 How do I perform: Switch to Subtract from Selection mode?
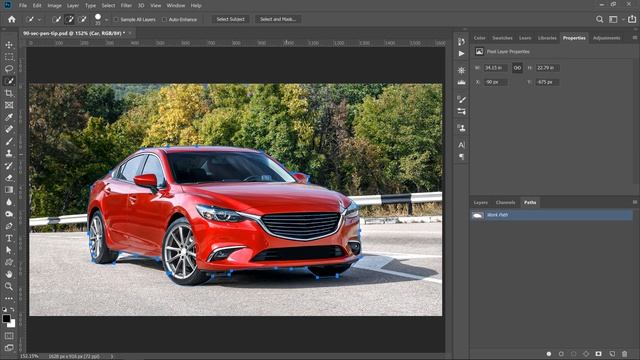point(82,19)
